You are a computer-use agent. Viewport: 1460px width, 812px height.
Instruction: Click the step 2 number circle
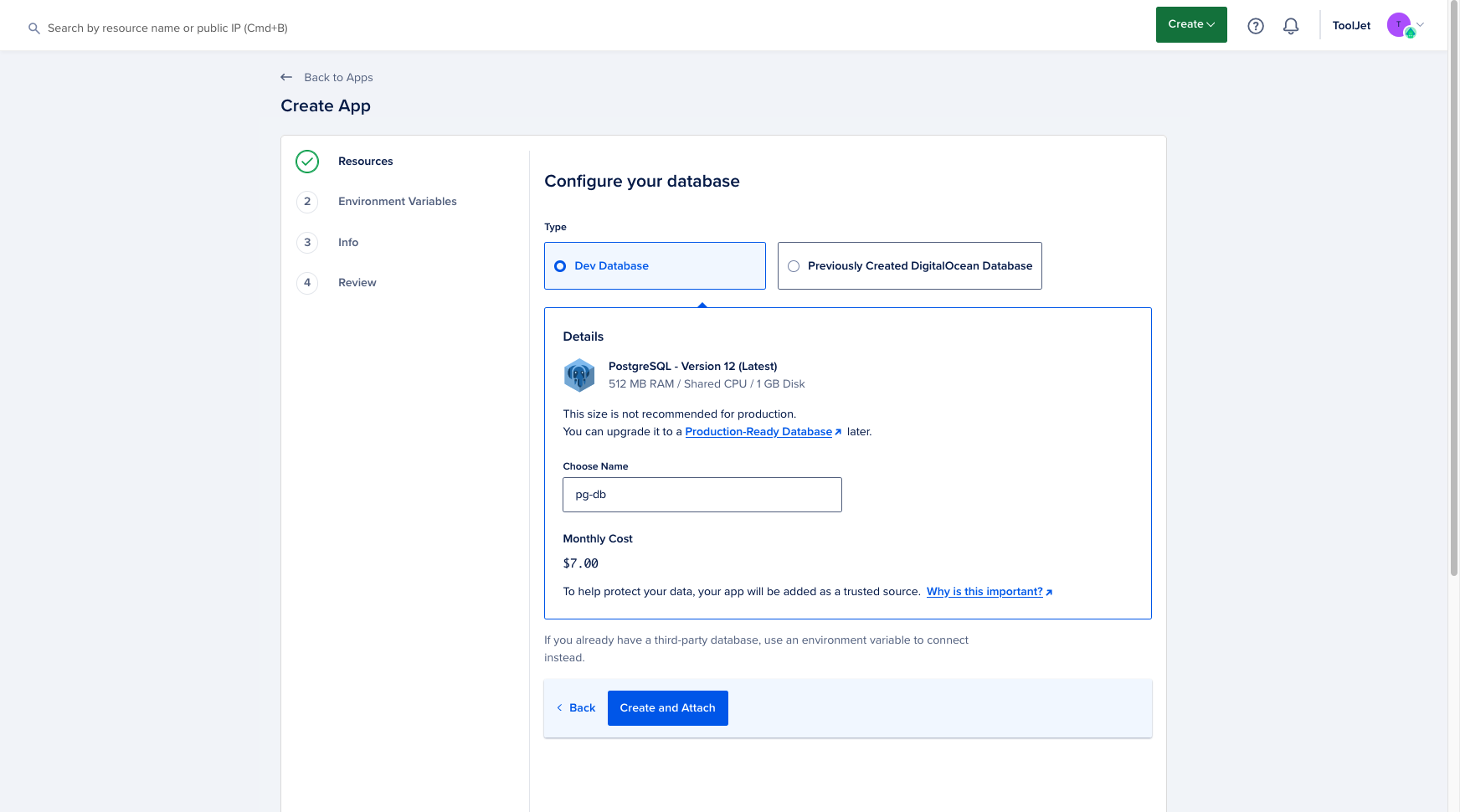(x=307, y=202)
